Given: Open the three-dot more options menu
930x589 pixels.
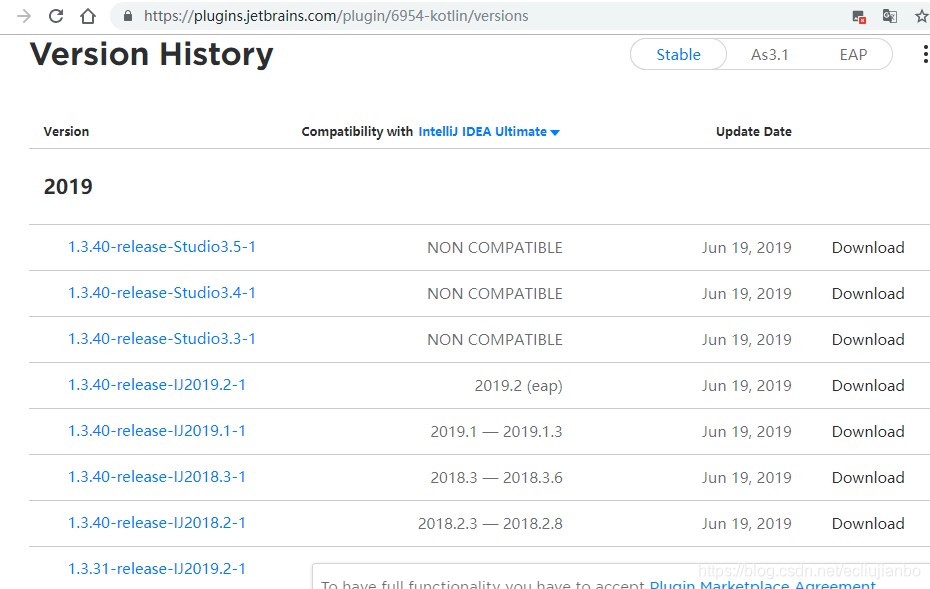Looking at the screenshot, I should click(925, 54).
